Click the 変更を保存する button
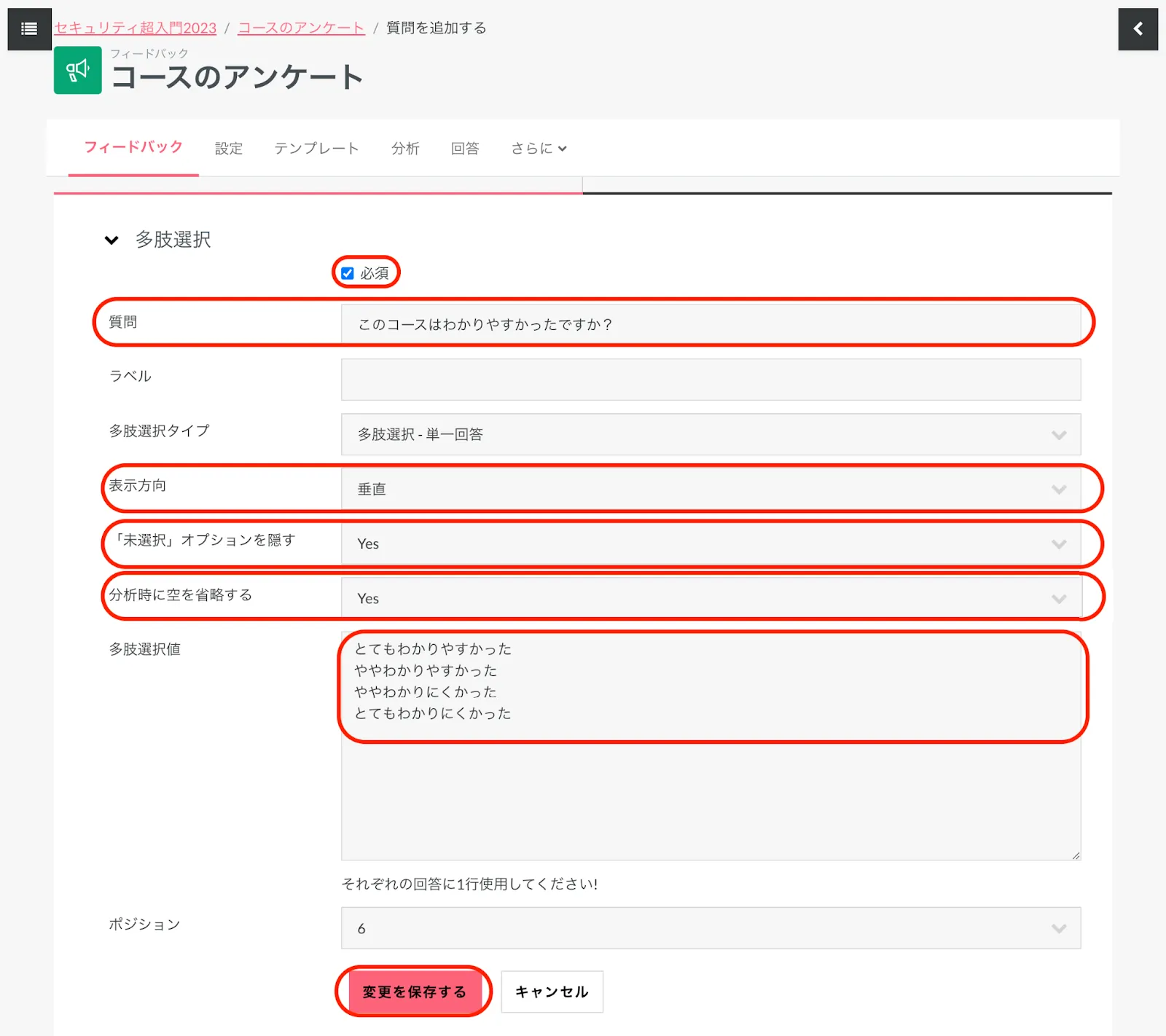Viewport: 1166px width, 1036px height. tap(414, 992)
